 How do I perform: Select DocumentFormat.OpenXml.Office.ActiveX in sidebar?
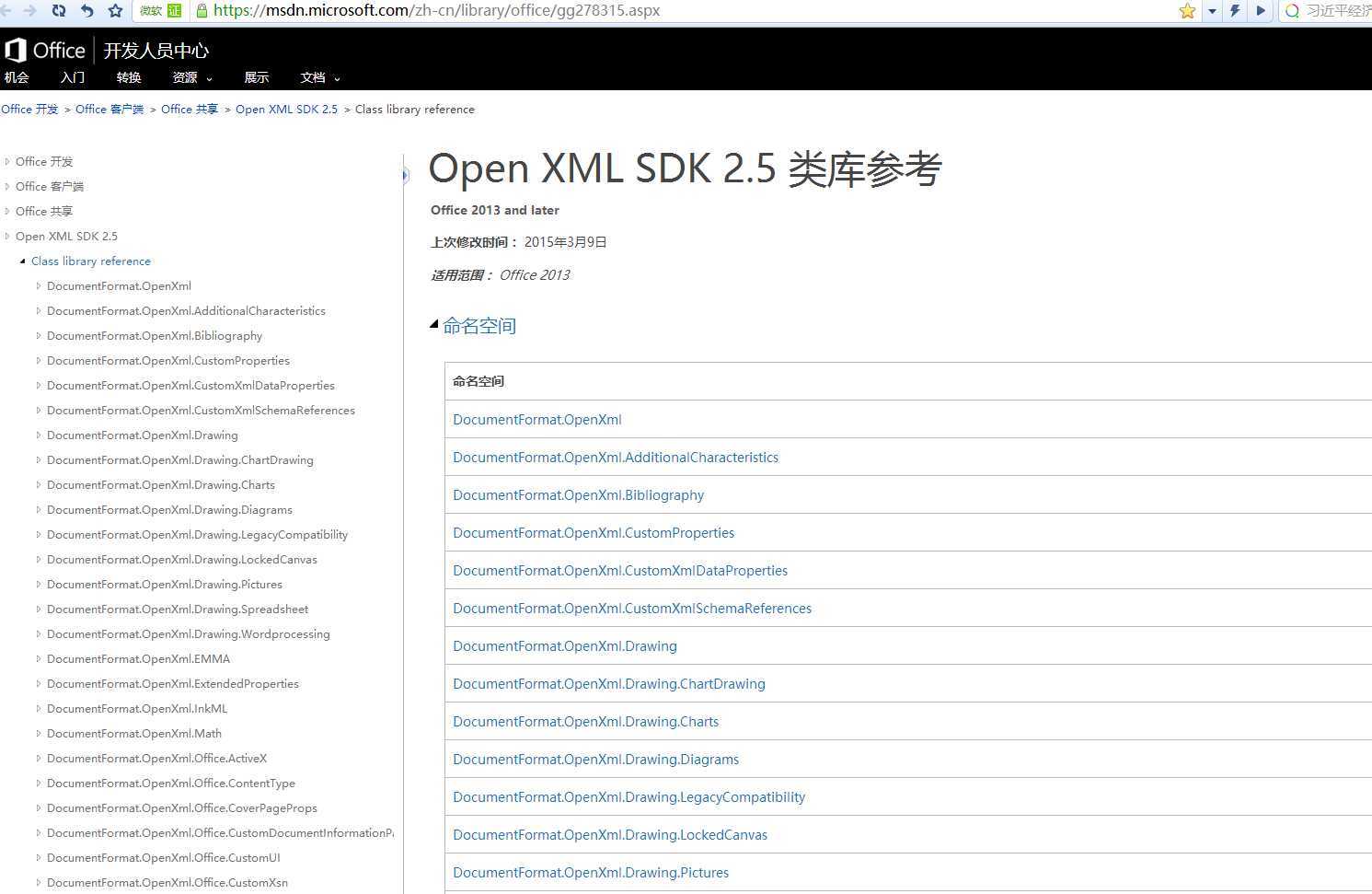[156, 759]
